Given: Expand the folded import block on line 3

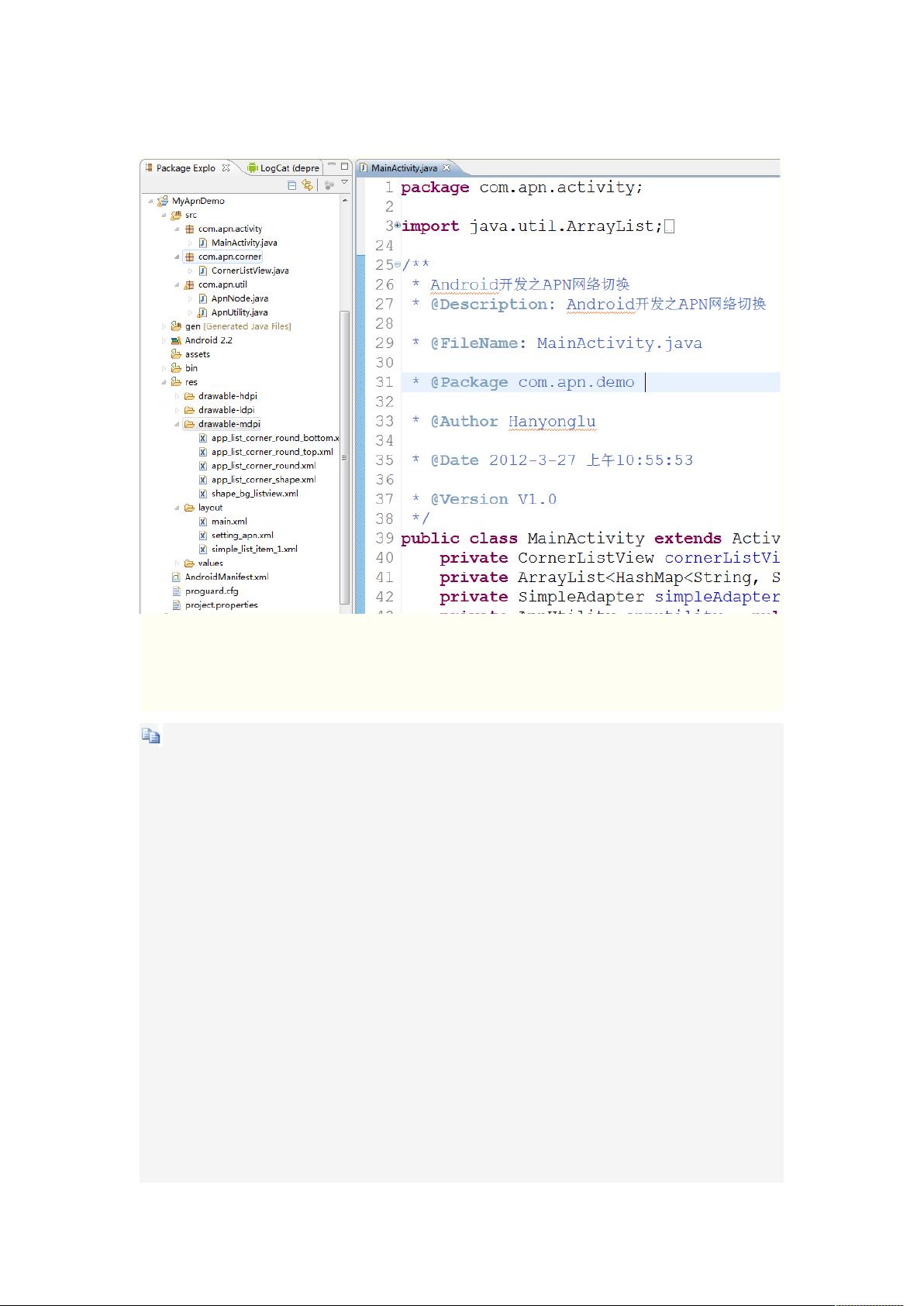Looking at the screenshot, I should (398, 226).
